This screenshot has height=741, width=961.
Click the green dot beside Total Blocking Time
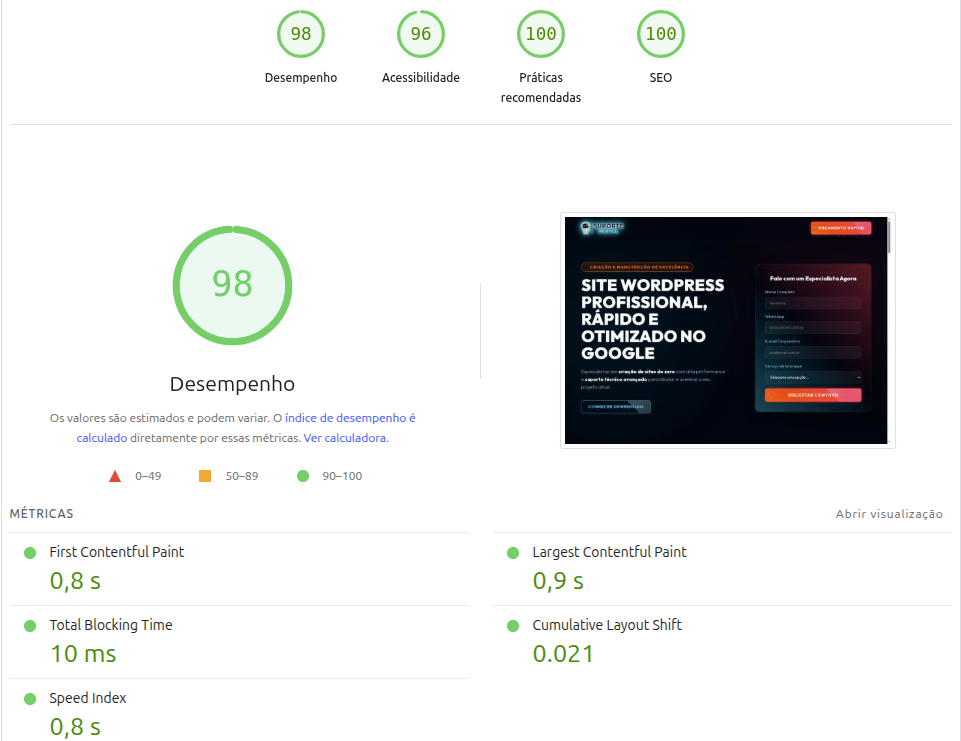(x=32, y=625)
